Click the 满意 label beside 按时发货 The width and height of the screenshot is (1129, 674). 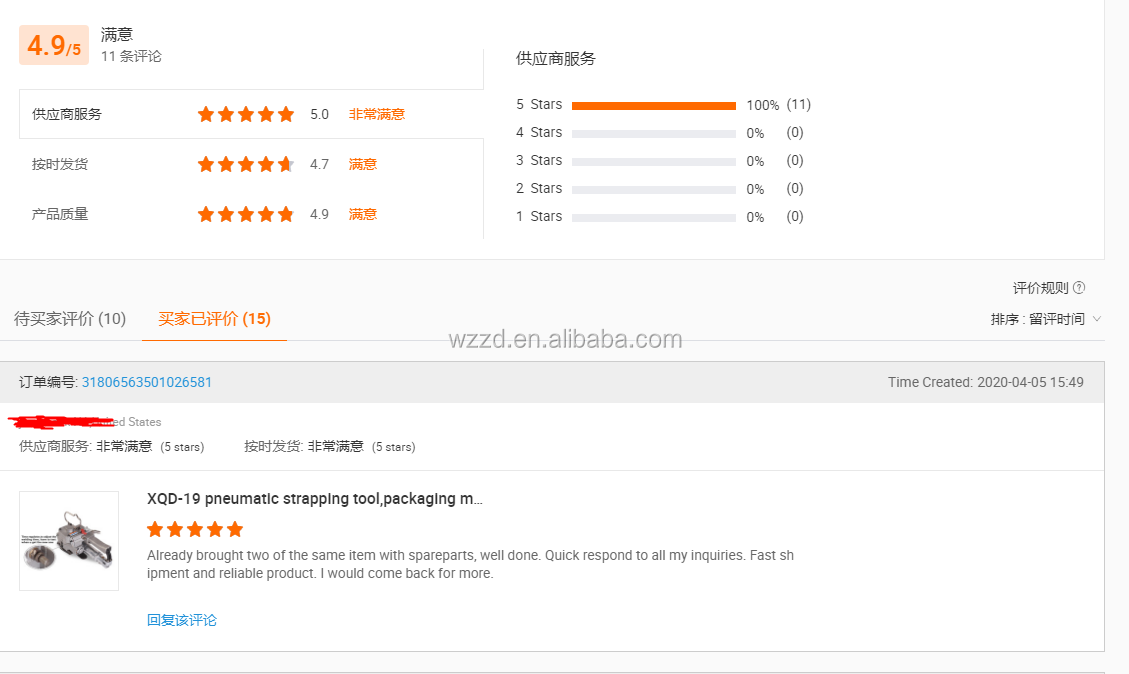tap(362, 163)
